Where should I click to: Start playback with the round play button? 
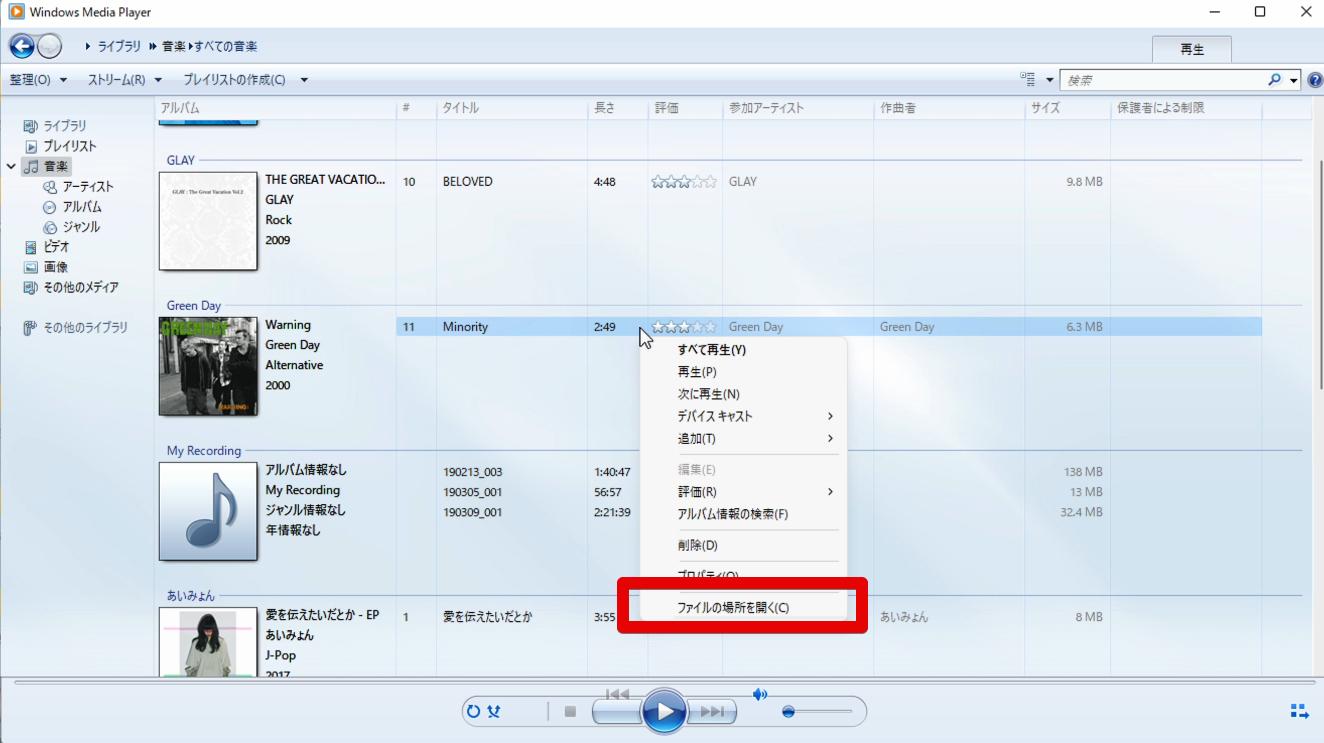[664, 712]
